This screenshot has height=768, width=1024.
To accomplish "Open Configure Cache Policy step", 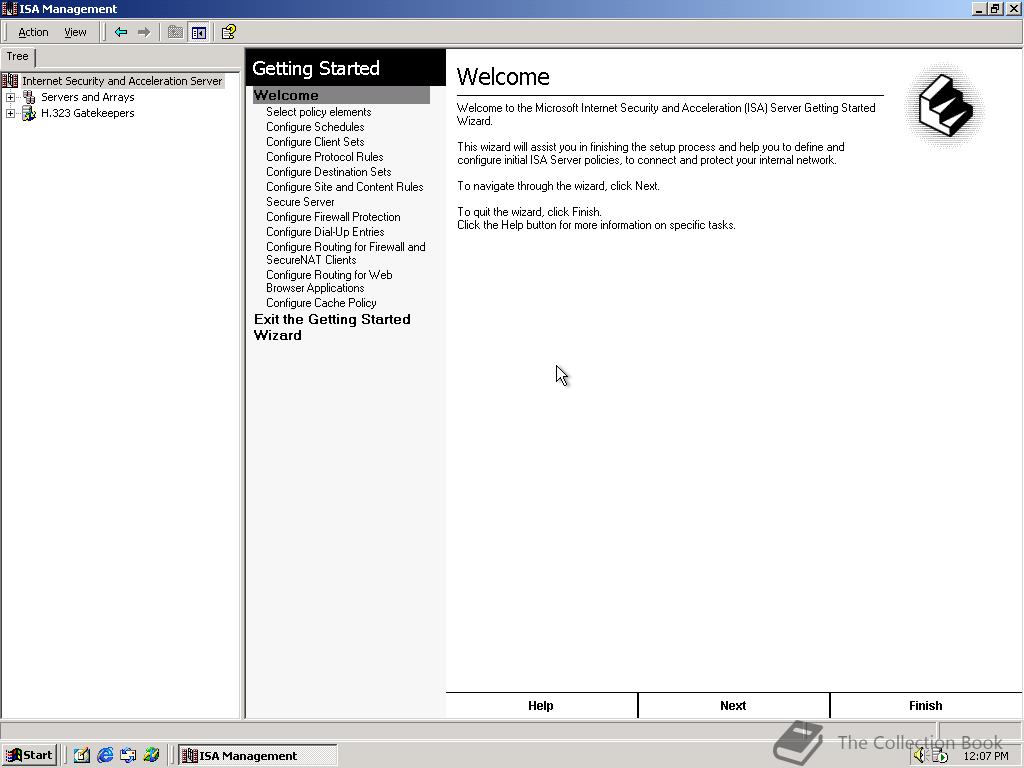I will coord(321,303).
